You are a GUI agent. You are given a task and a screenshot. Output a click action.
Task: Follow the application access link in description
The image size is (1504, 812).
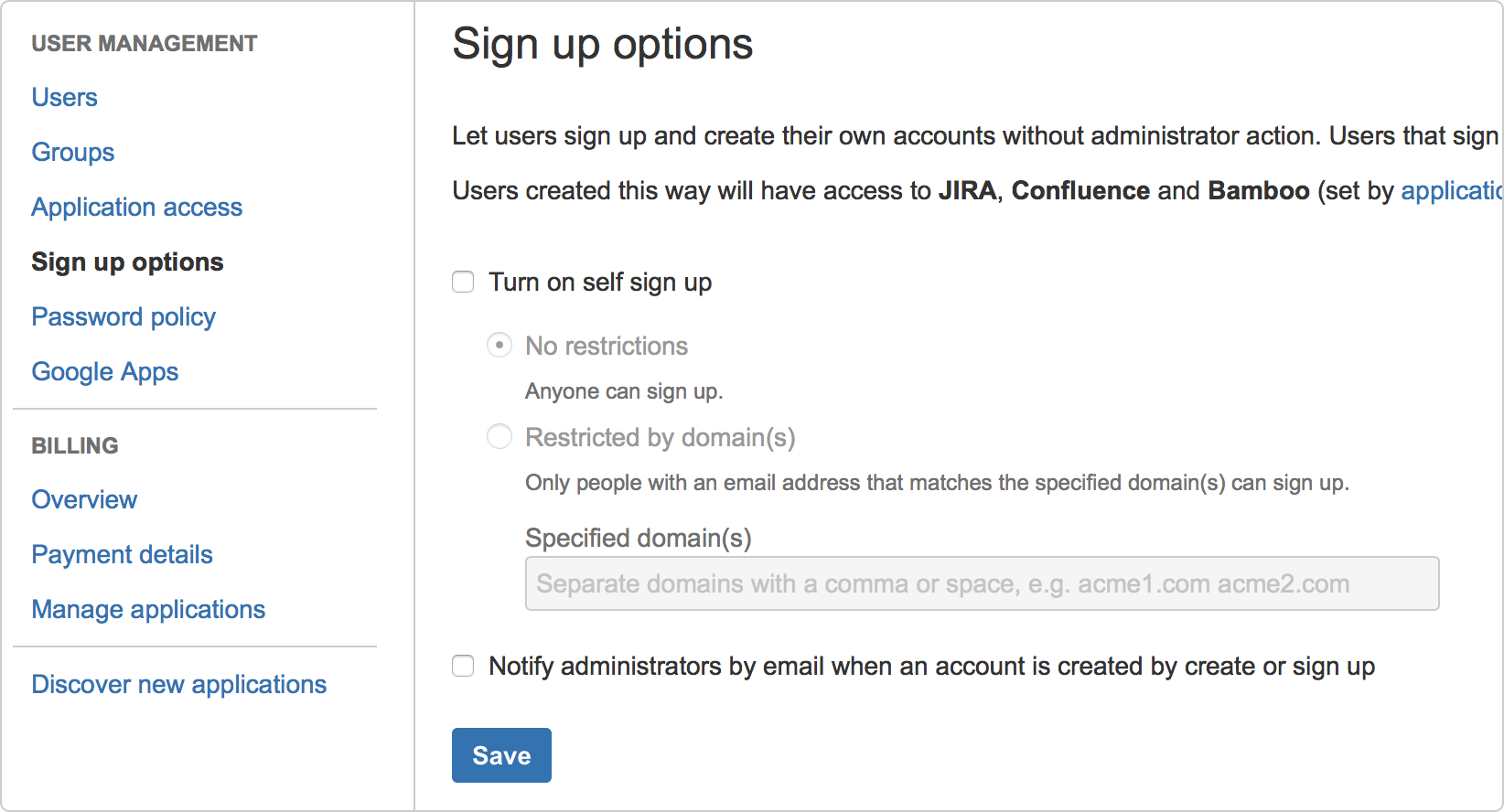(1452, 190)
